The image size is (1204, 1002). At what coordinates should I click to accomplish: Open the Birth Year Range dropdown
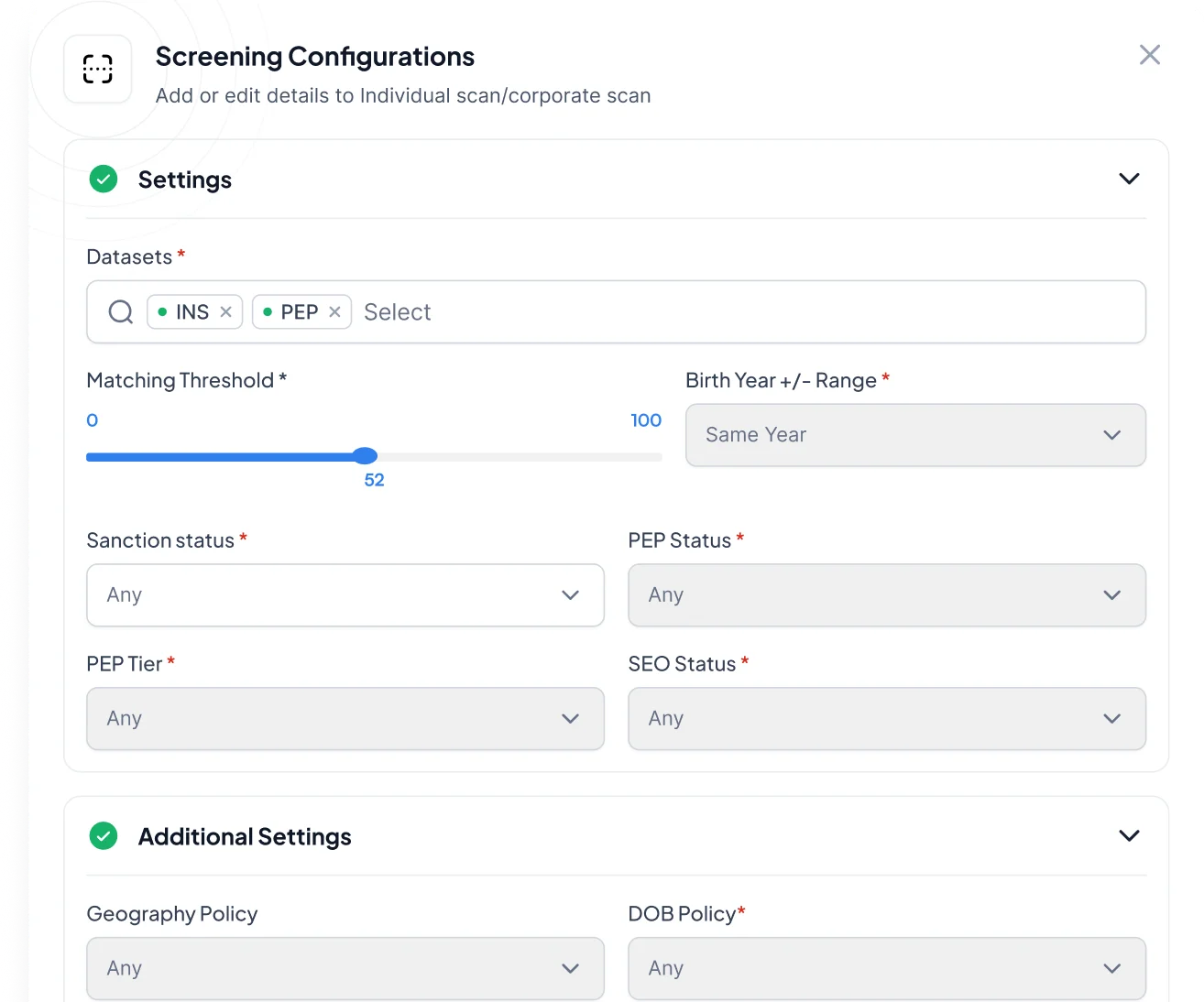(x=914, y=435)
